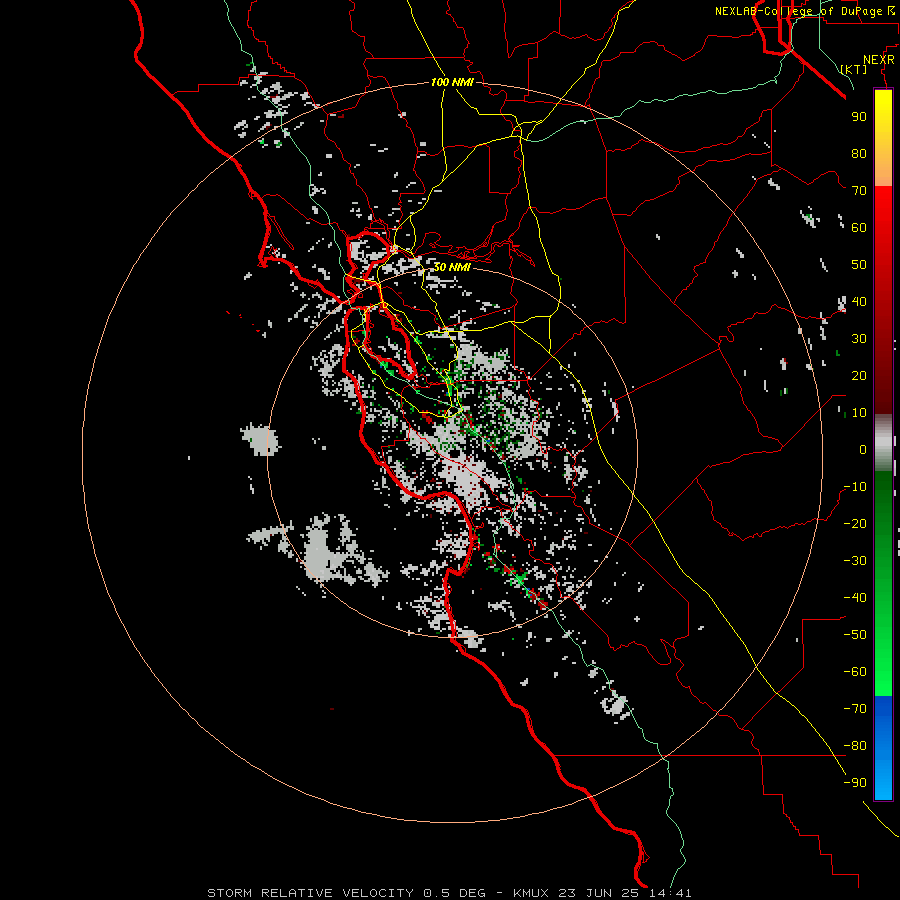Image resolution: width=900 pixels, height=900 pixels.
Task: Click the 0 value on the velocity scale
Action: 863,450
